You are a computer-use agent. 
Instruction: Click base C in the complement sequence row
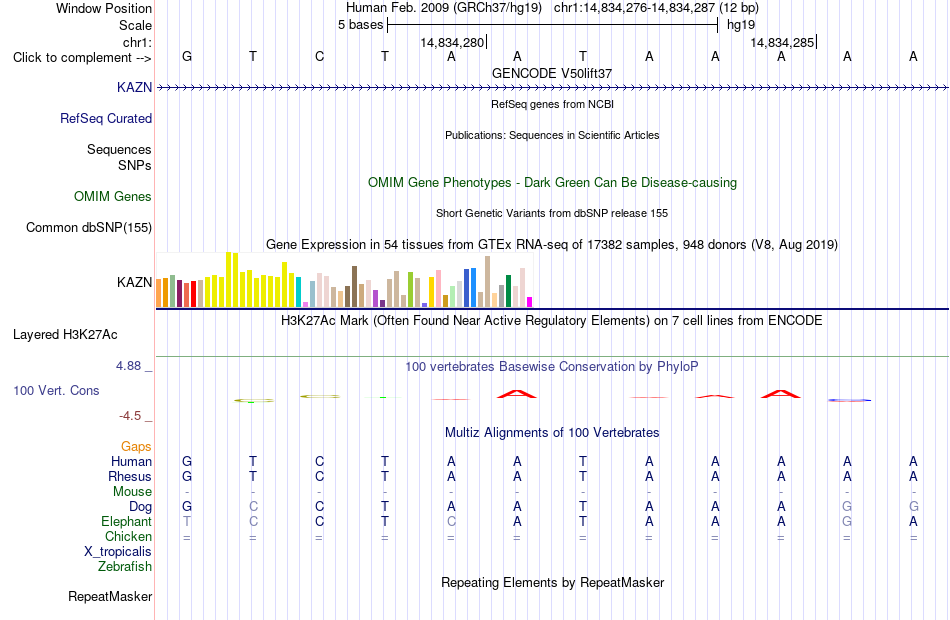coord(319,56)
